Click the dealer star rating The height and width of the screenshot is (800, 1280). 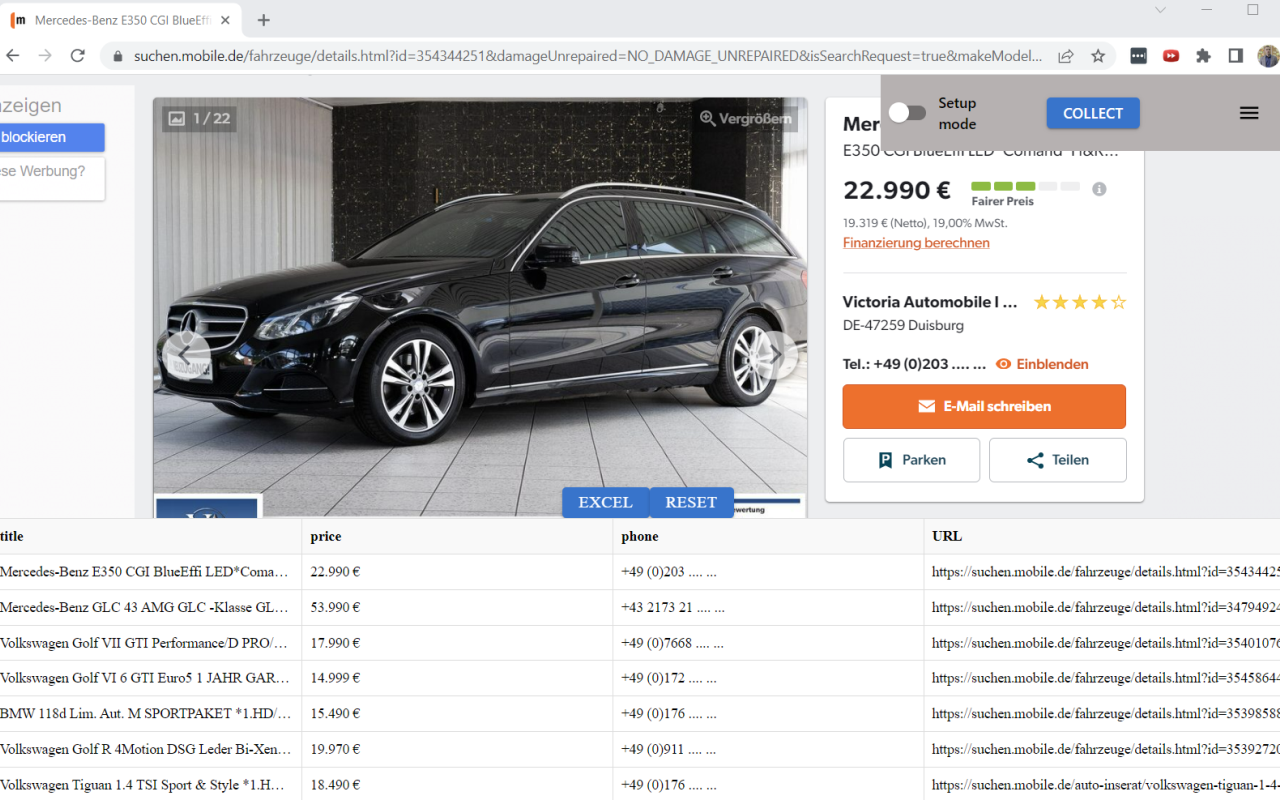point(1080,302)
